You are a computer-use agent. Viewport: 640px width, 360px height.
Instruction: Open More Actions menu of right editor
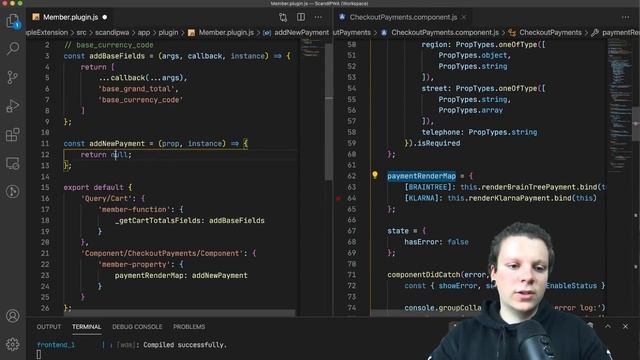coord(625,17)
